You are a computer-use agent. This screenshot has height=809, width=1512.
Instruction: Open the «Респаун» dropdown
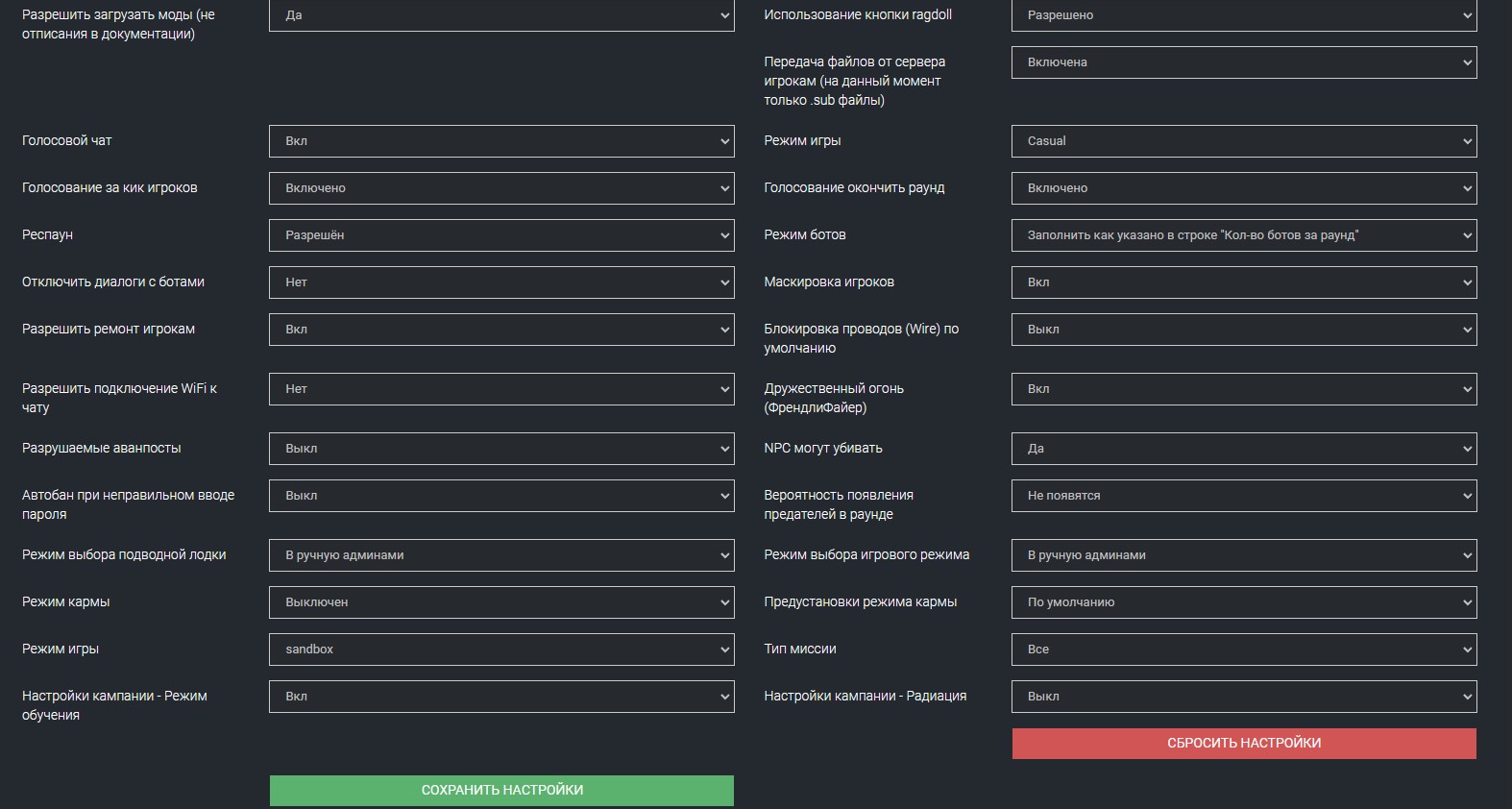click(x=501, y=235)
